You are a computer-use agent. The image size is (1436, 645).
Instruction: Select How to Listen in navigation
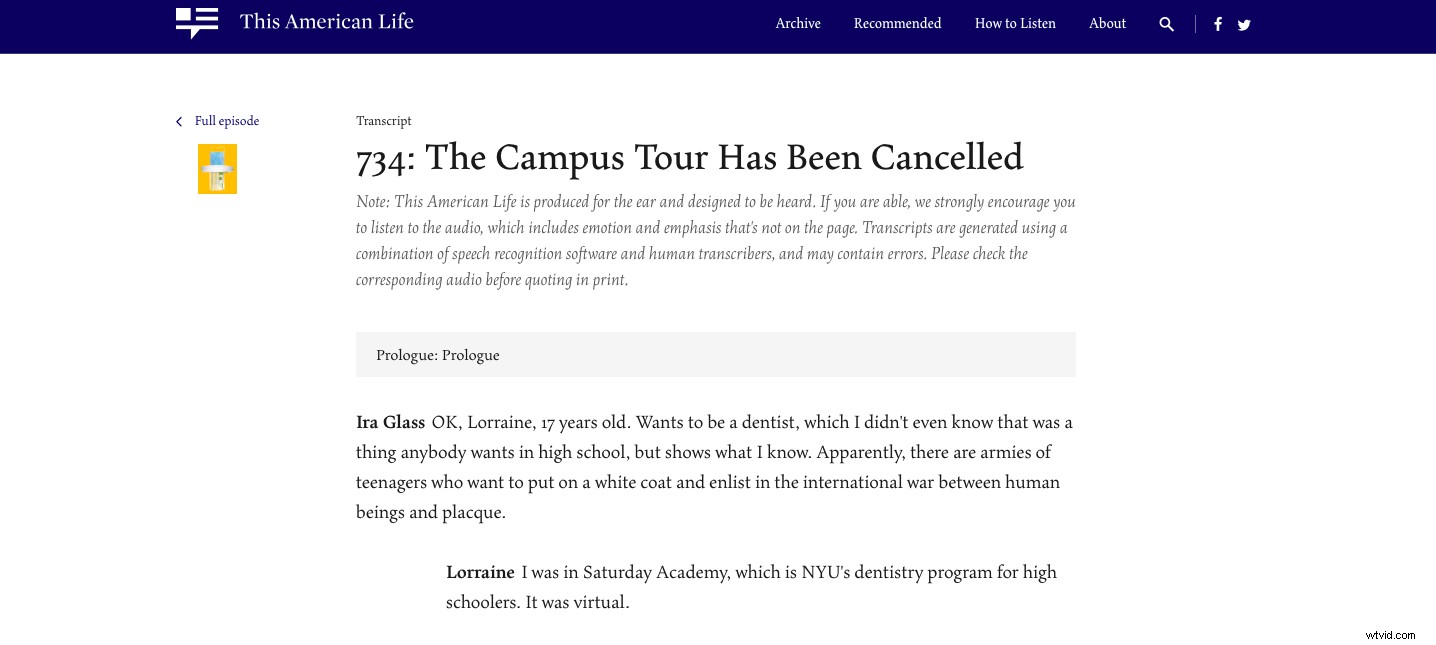(1015, 24)
